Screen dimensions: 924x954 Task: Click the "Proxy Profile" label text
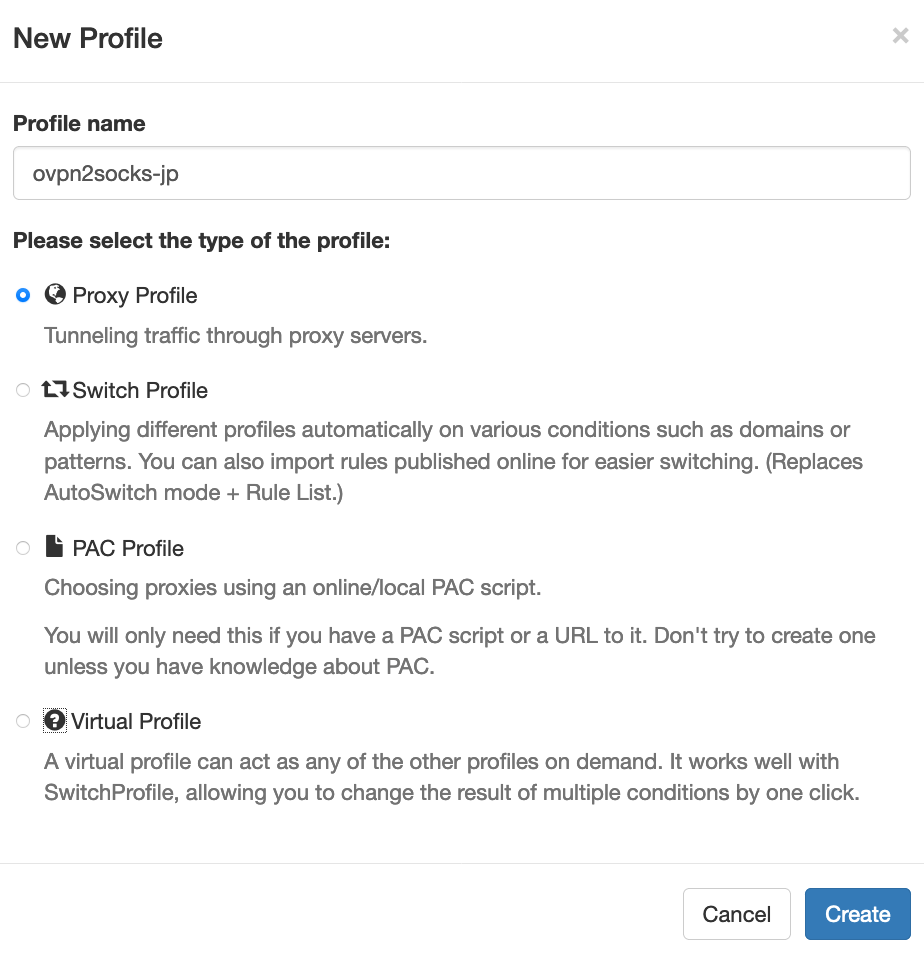click(x=135, y=296)
